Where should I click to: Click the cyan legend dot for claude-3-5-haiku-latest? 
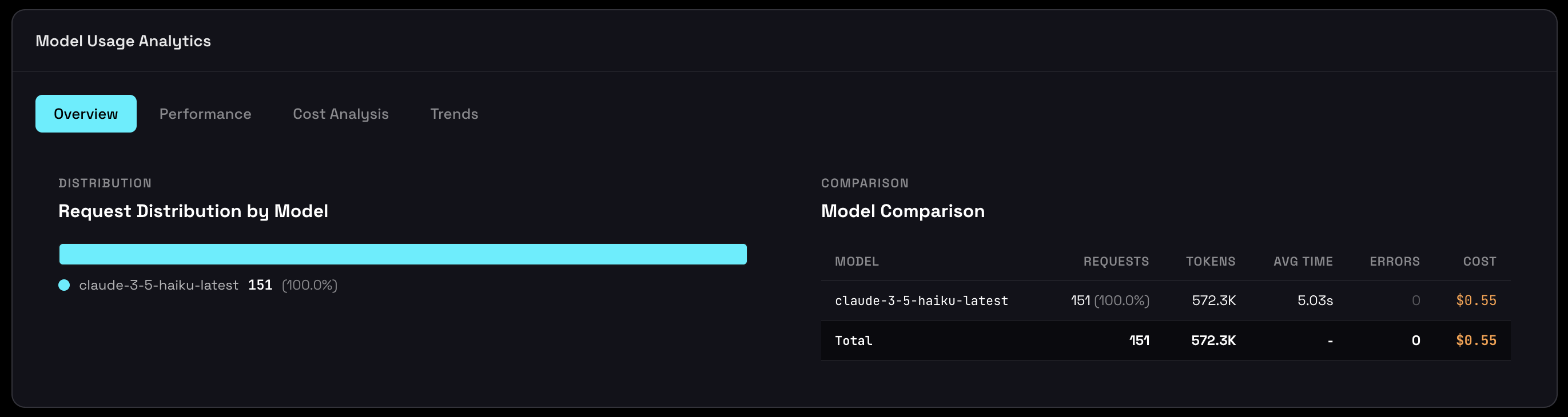(x=64, y=285)
